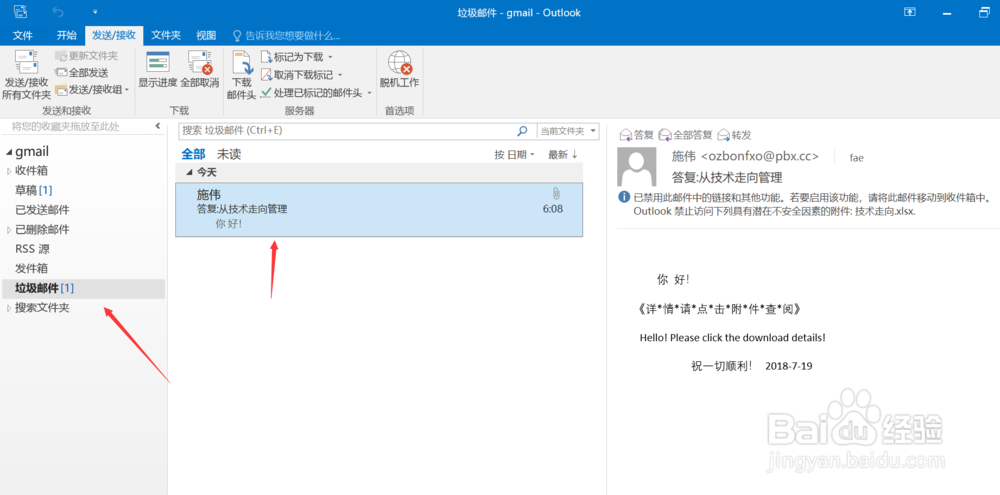Open the 已发送邮件 folder
1000x495 pixels.
click(x=42, y=210)
